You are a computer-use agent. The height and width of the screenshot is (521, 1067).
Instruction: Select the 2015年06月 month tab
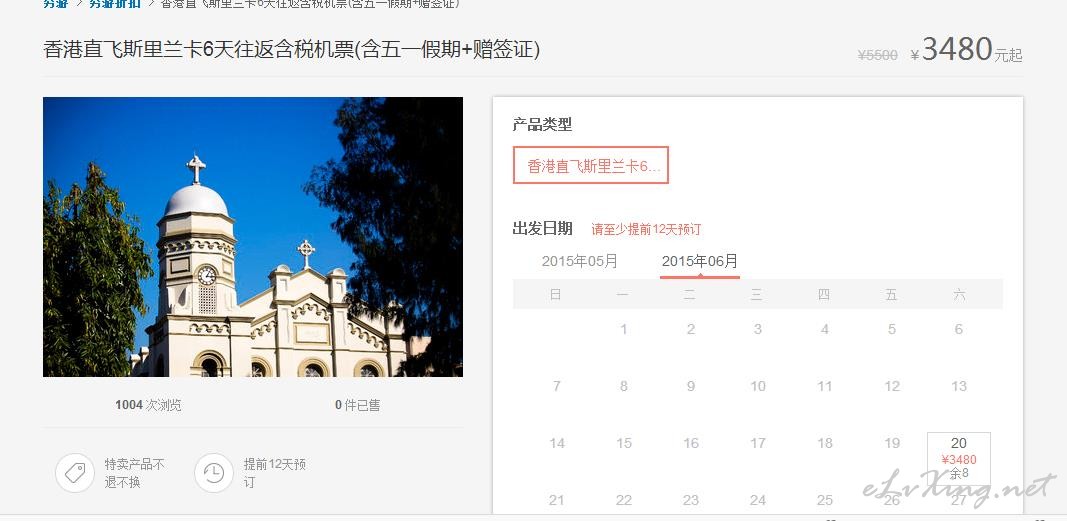[x=700, y=261]
